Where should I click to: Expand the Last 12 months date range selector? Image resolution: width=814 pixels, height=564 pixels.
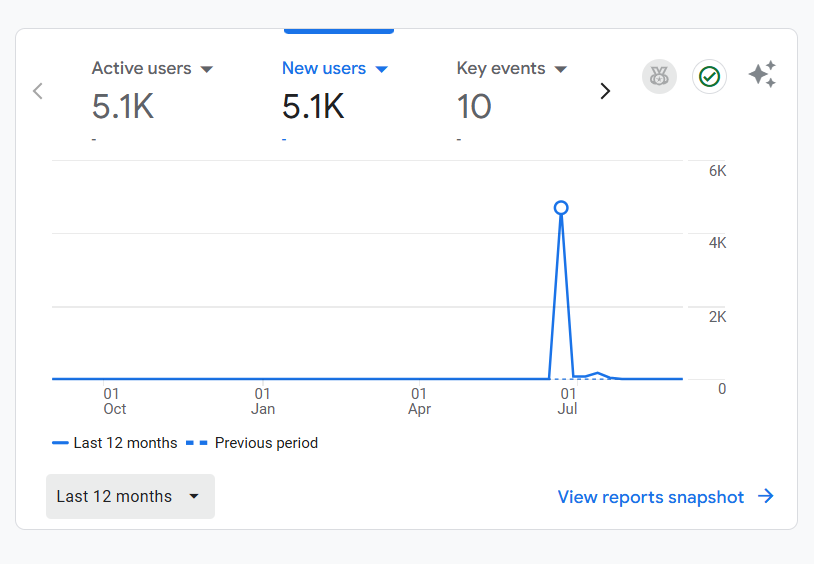(x=130, y=496)
